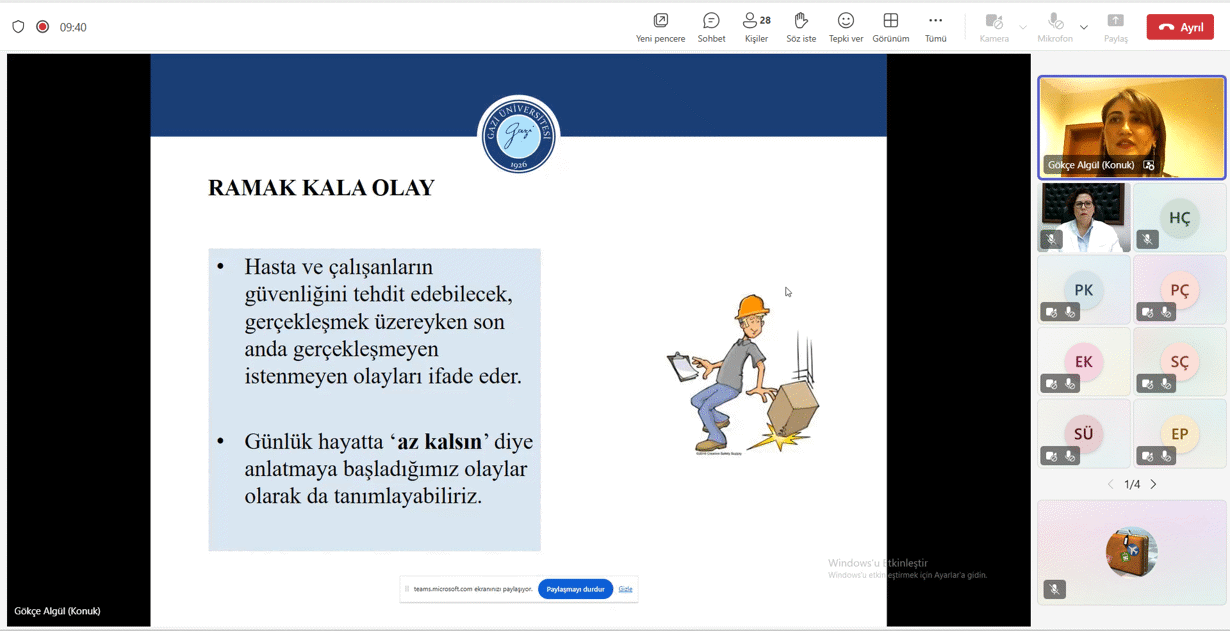Click teams.microsoft.com sharing notice text
The image size is (1230, 631).
coord(473,589)
